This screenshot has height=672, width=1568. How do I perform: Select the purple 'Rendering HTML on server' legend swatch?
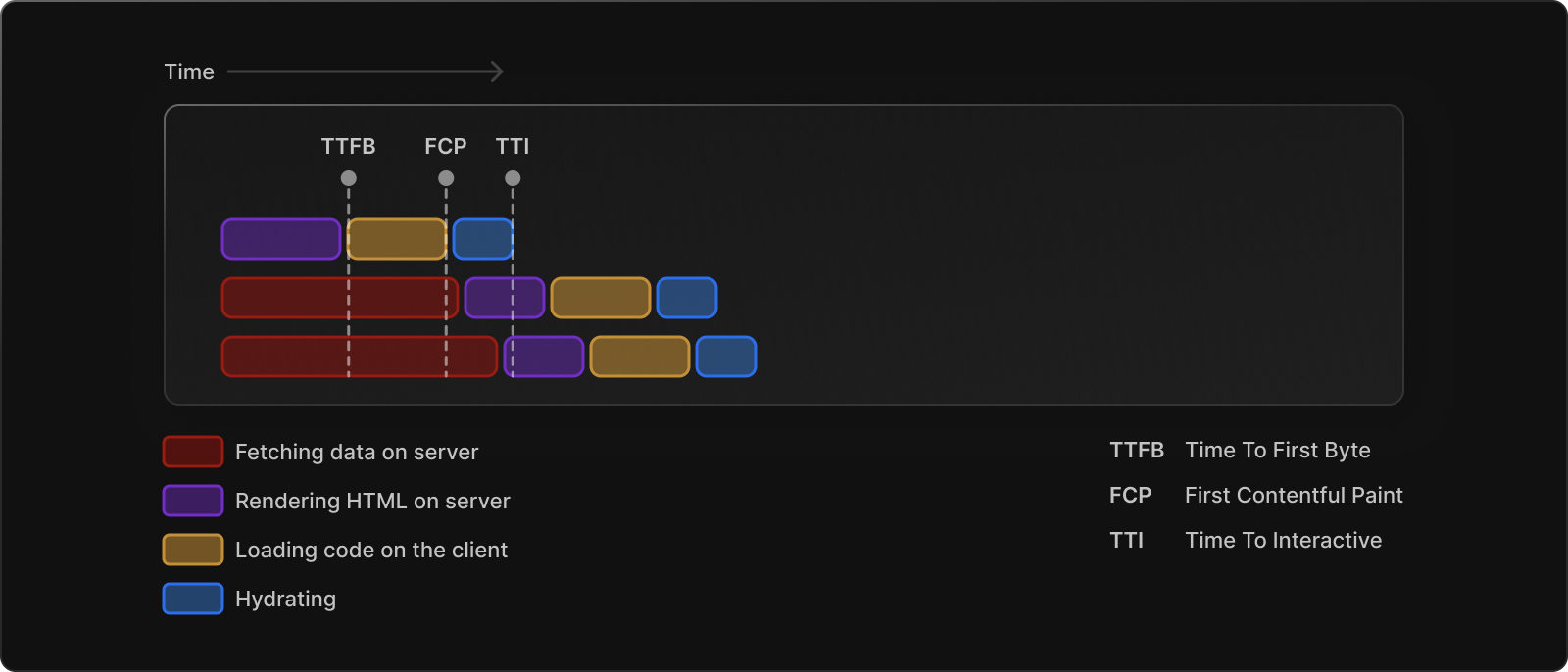193,501
